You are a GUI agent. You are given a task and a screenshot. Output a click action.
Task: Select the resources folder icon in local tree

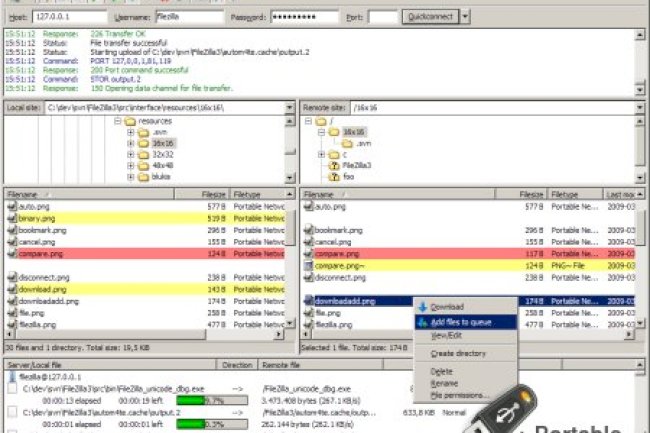[130, 120]
